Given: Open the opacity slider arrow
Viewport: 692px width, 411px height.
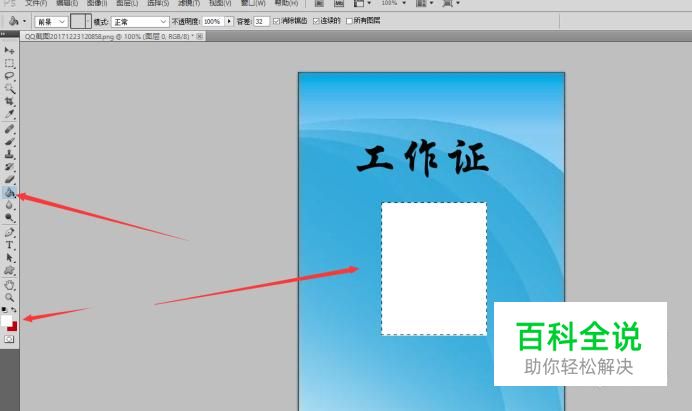Looking at the screenshot, I should (x=229, y=21).
